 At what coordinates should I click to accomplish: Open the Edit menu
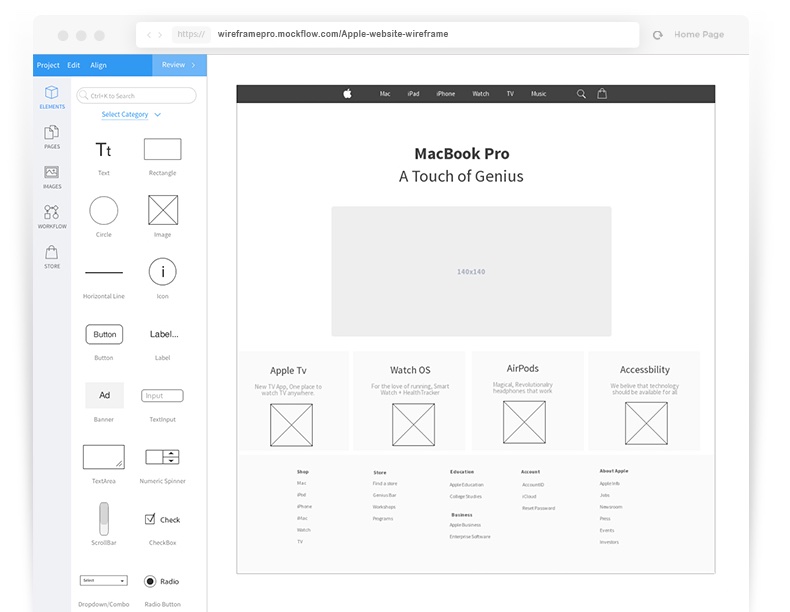point(74,65)
